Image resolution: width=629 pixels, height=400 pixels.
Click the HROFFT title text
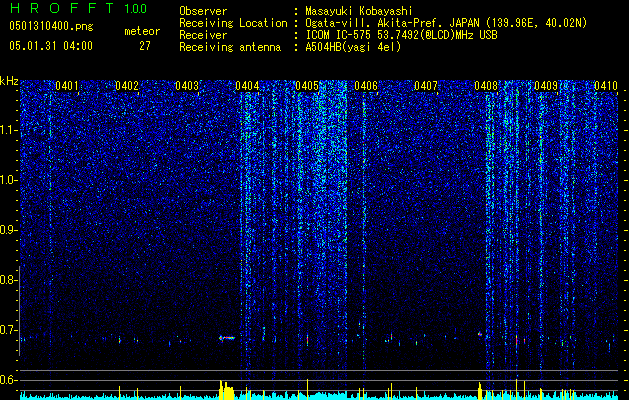click(x=62, y=8)
